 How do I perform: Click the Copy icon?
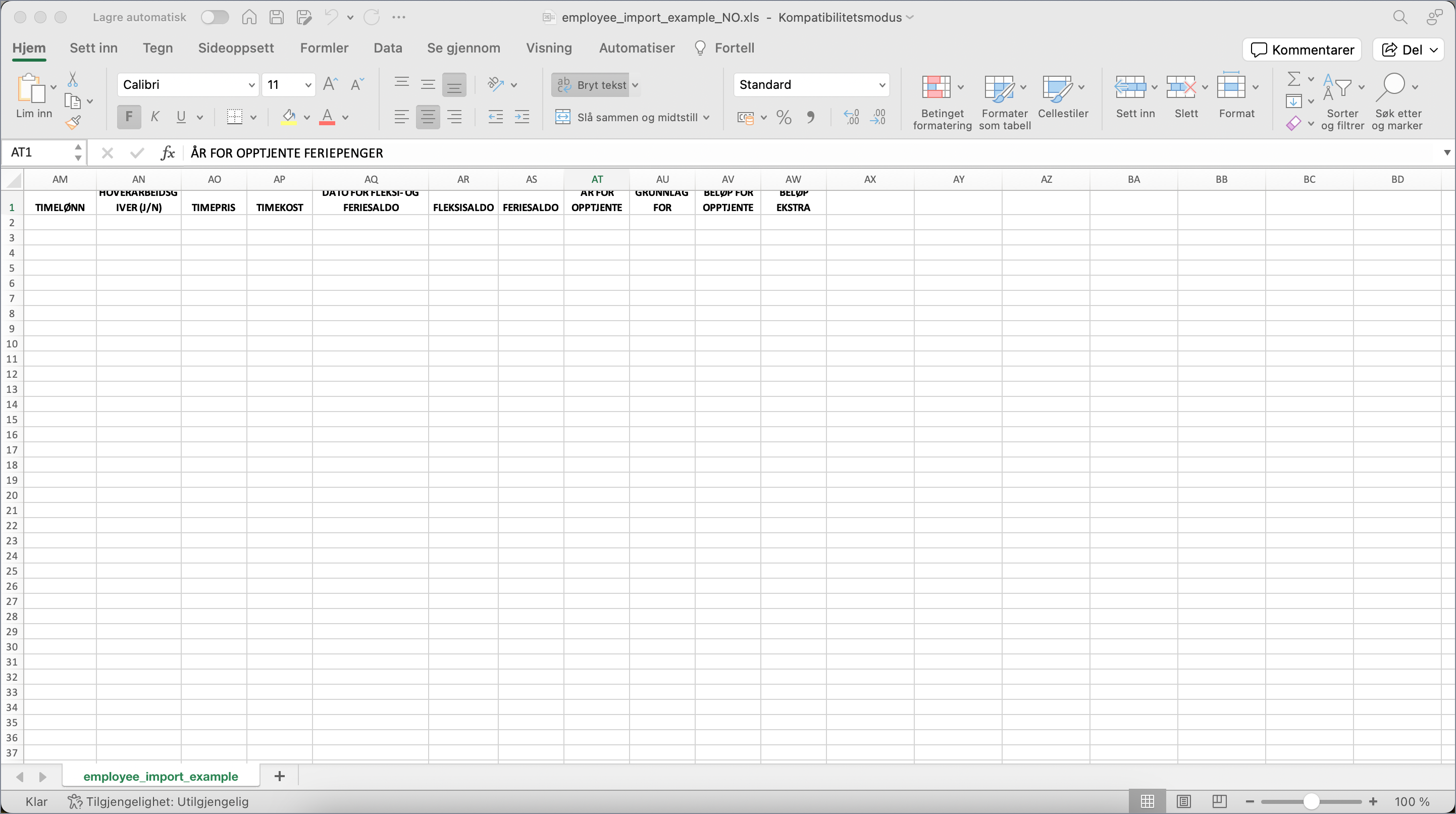click(x=72, y=101)
